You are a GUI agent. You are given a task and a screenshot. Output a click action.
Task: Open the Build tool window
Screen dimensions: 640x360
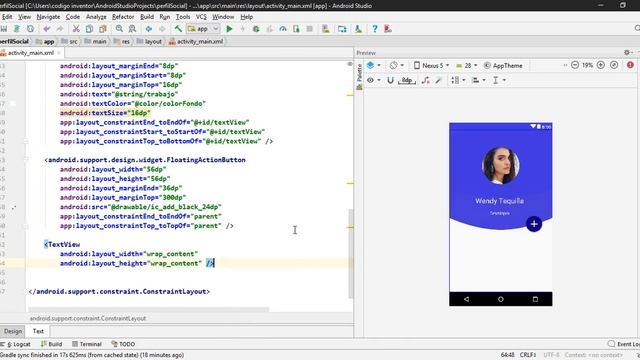(x=51, y=344)
